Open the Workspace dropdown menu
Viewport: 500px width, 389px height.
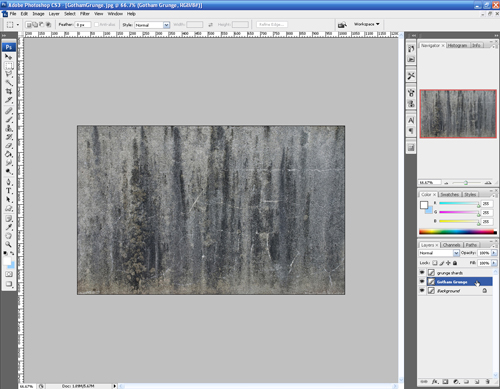click(x=367, y=24)
